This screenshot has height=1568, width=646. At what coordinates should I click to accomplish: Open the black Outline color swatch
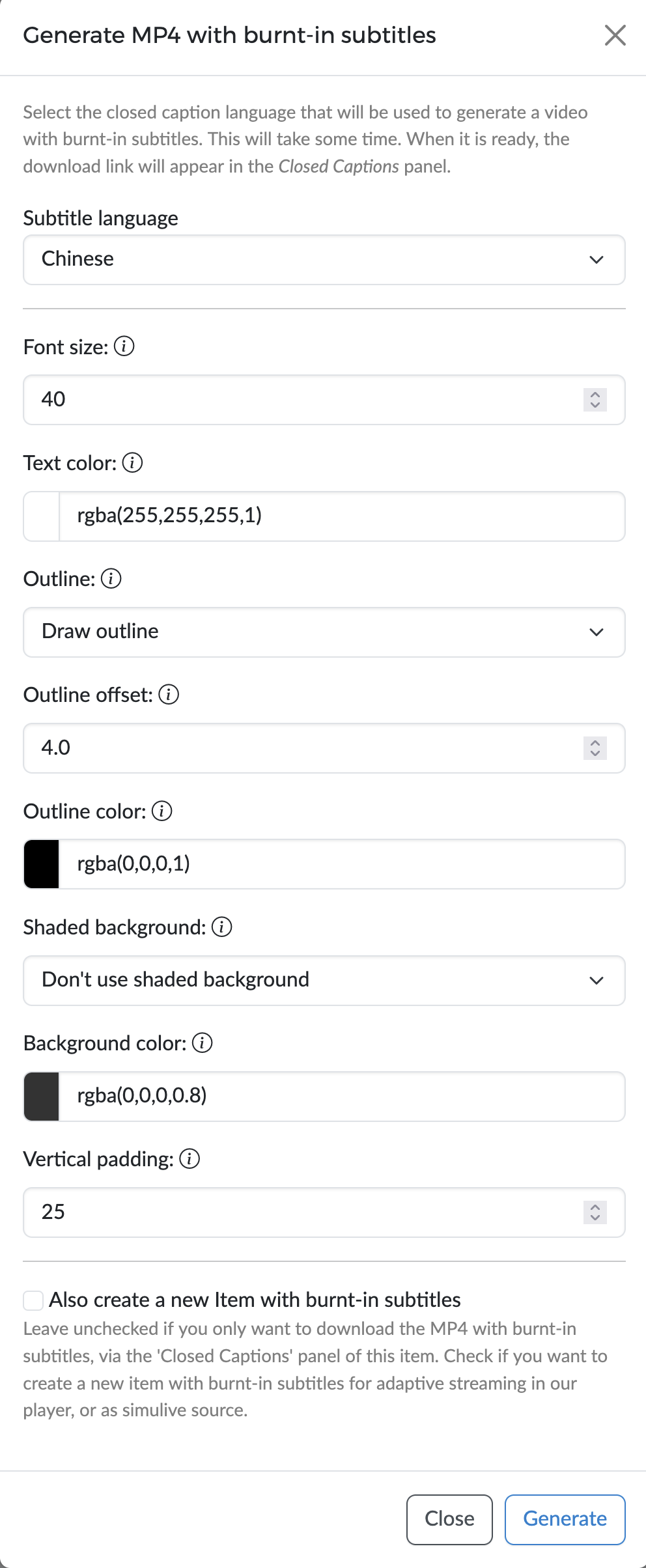click(x=42, y=864)
